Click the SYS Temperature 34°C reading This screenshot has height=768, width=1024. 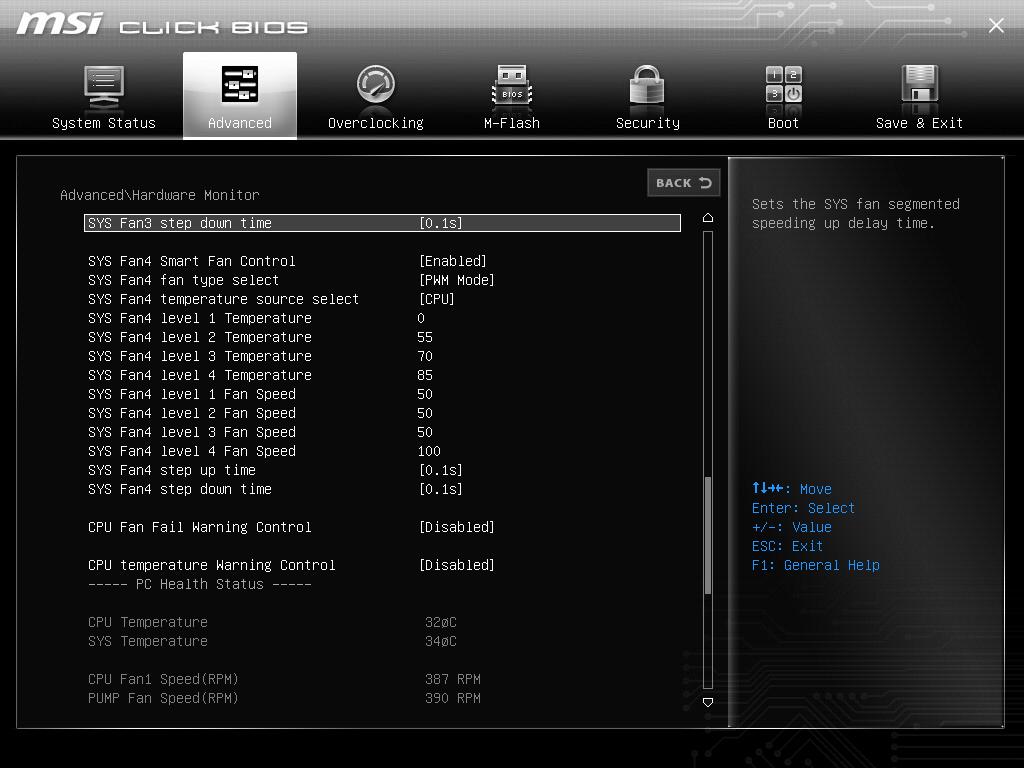pos(440,641)
